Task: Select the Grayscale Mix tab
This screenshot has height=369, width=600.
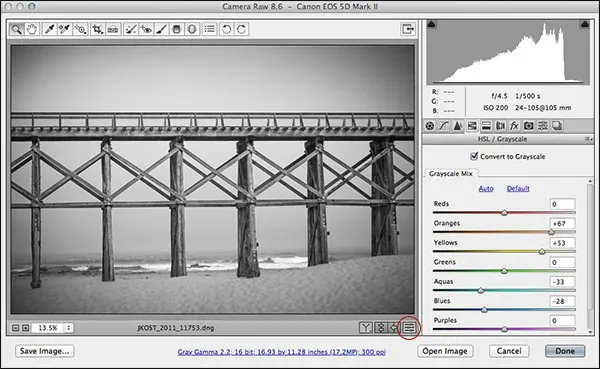Action: 451,174
